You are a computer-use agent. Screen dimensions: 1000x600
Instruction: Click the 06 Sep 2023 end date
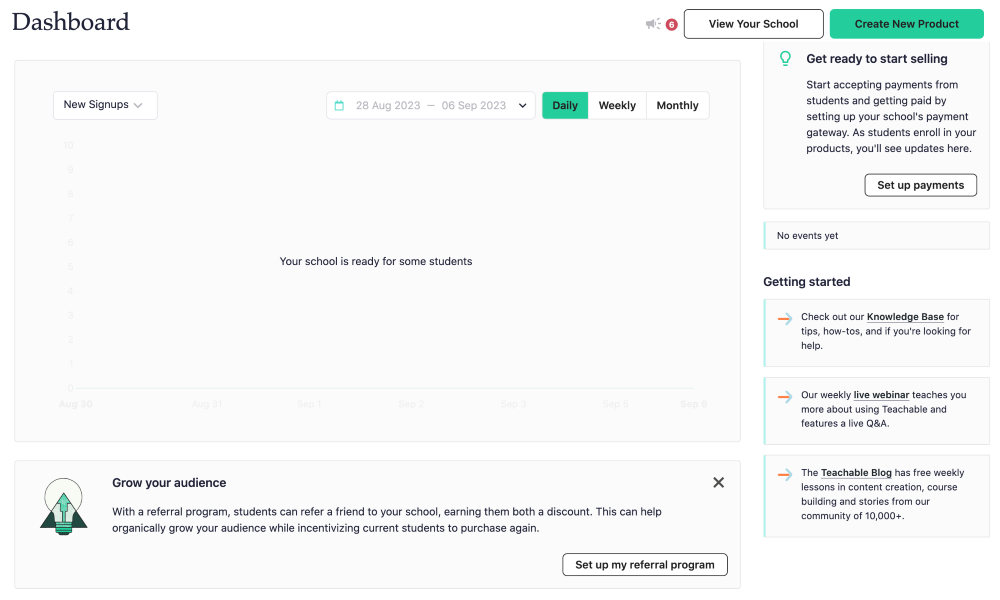[473, 105]
